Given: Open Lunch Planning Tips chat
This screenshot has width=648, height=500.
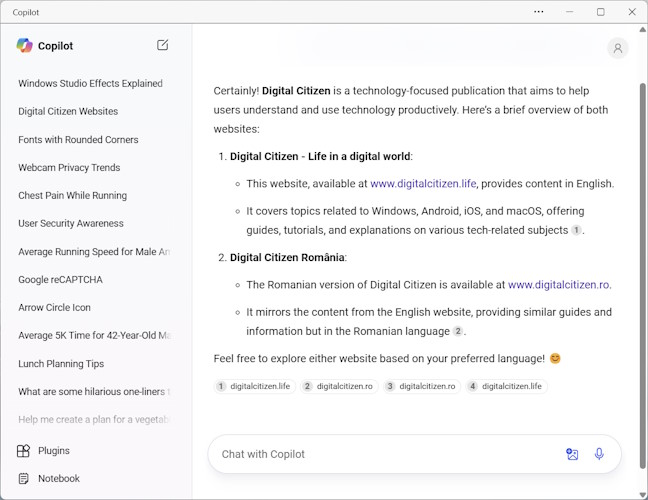Looking at the screenshot, I should click(x=61, y=364).
